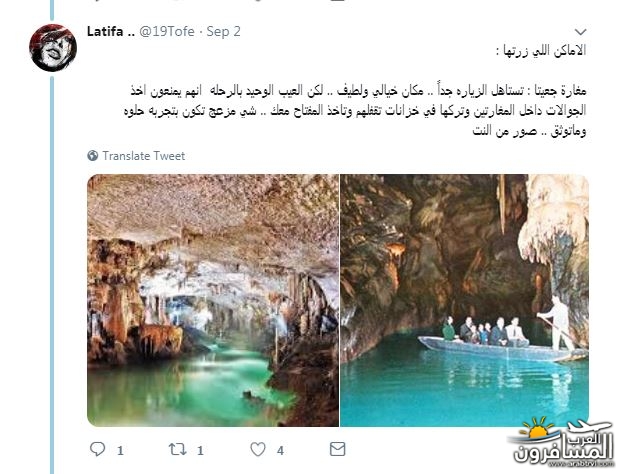
Task: Expand the tweet options chevron menu
Action: pos(580,32)
